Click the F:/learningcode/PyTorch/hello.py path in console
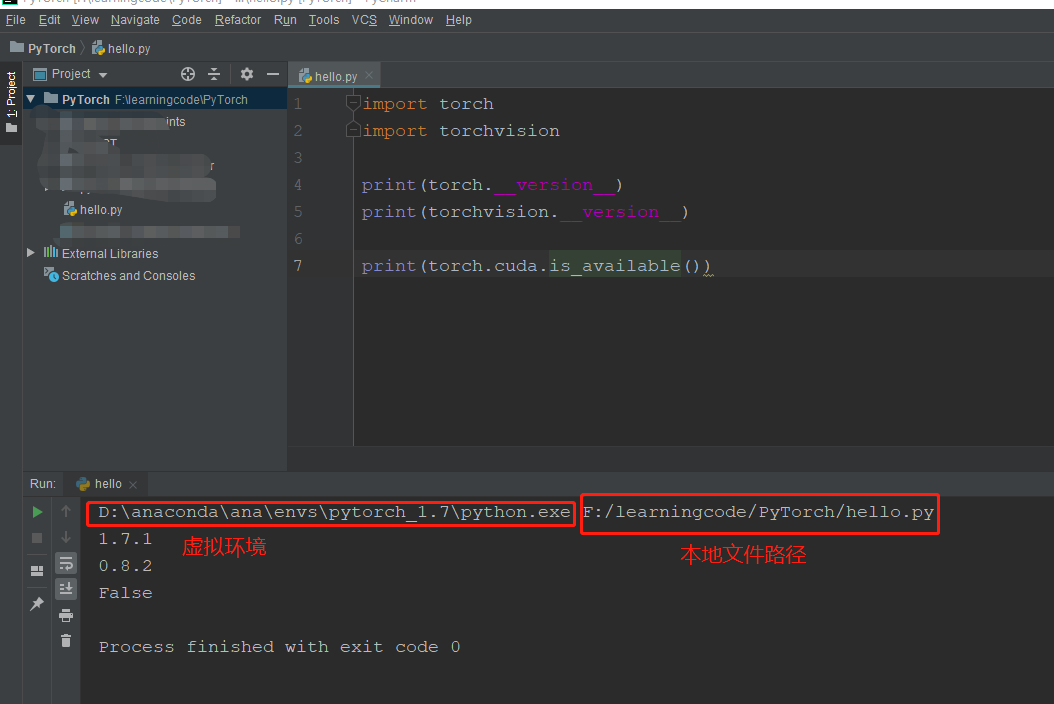This screenshot has width=1054, height=704. pos(758,512)
